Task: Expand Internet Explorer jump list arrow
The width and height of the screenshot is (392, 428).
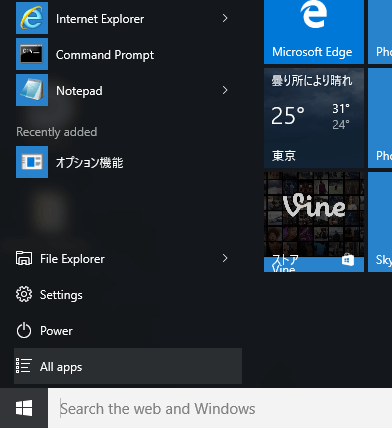Action: pos(225,18)
